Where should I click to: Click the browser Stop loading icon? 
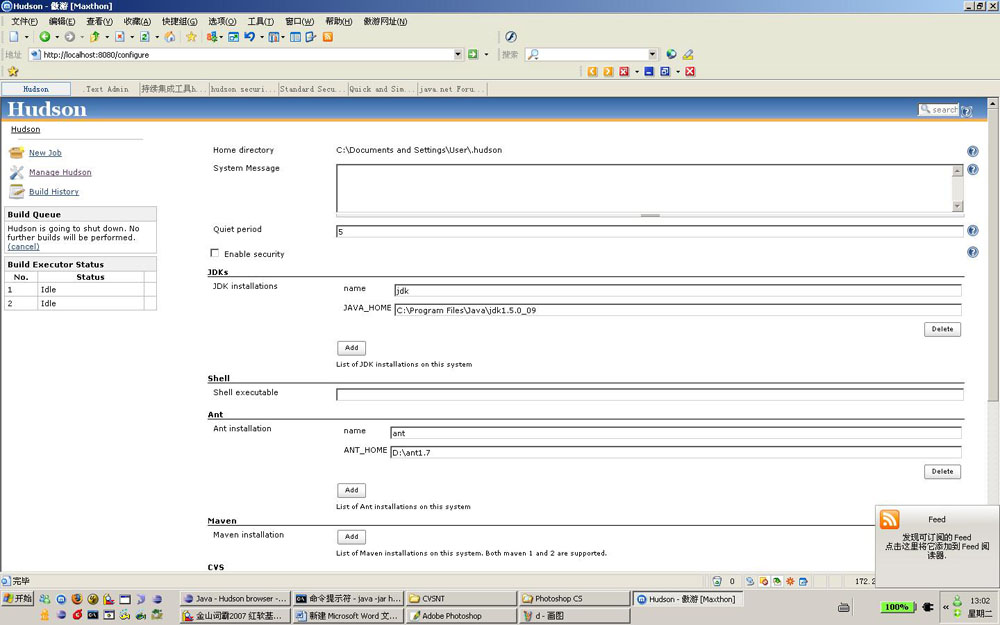click(x=119, y=37)
